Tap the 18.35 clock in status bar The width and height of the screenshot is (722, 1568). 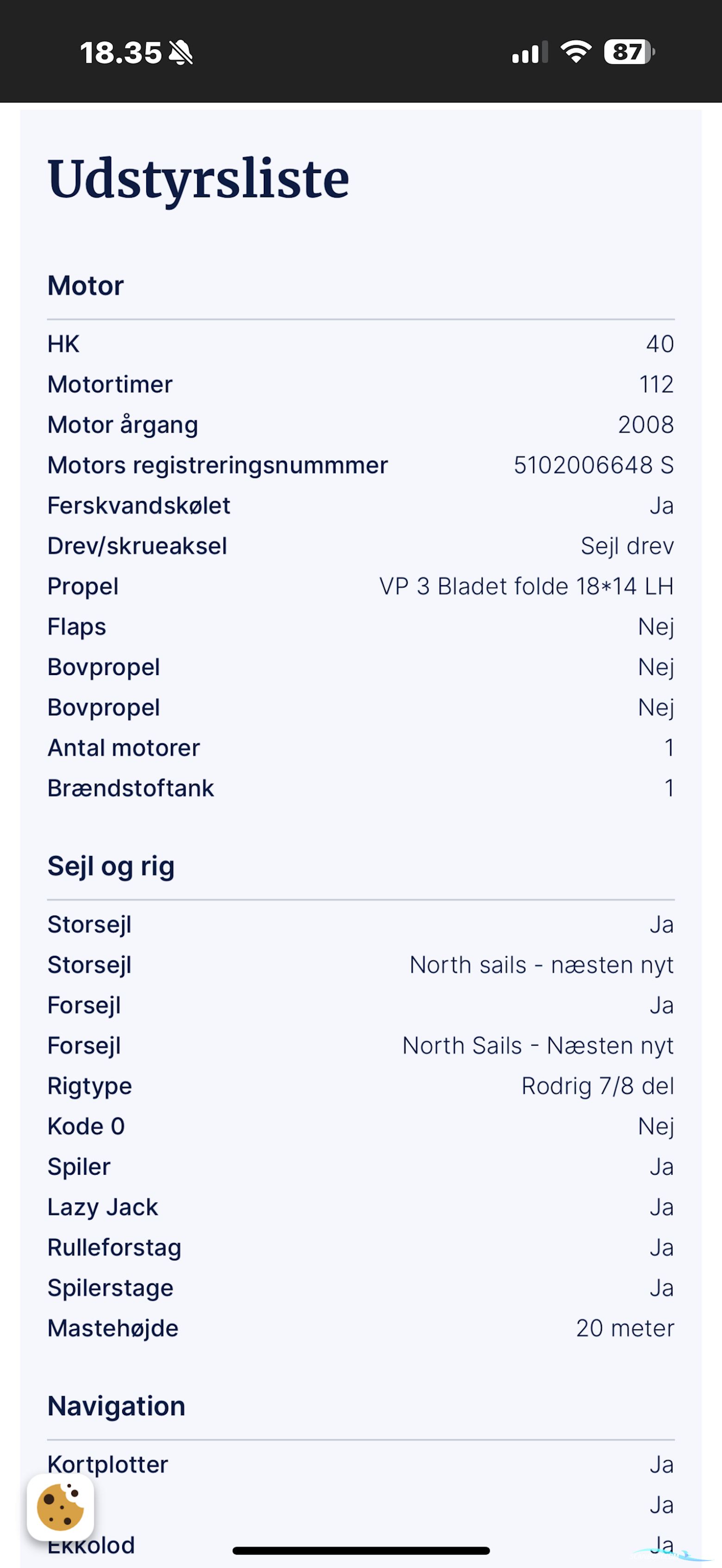[x=120, y=53]
